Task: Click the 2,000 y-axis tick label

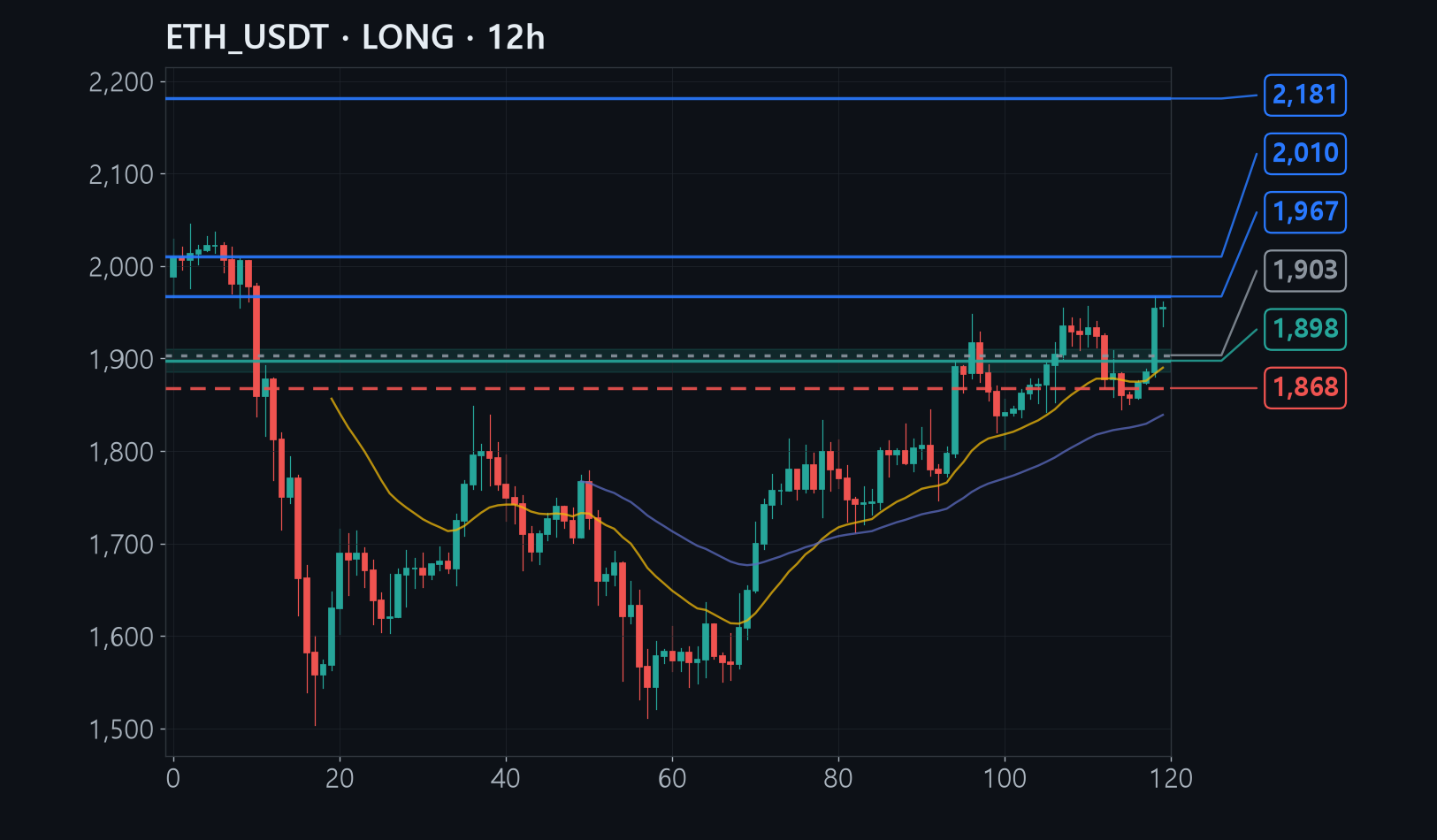Action: 122,267
